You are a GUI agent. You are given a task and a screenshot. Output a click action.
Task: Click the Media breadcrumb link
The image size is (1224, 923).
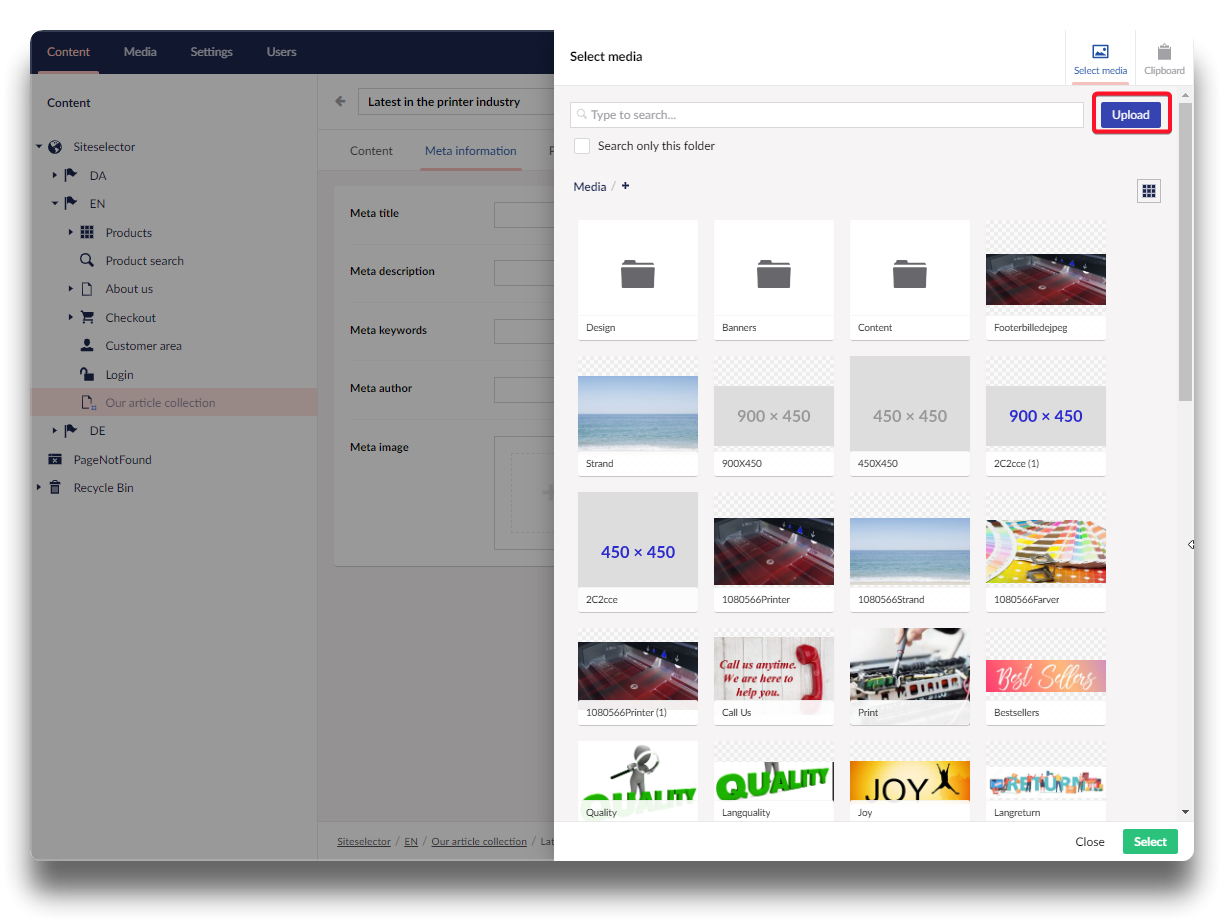click(x=590, y=187)
